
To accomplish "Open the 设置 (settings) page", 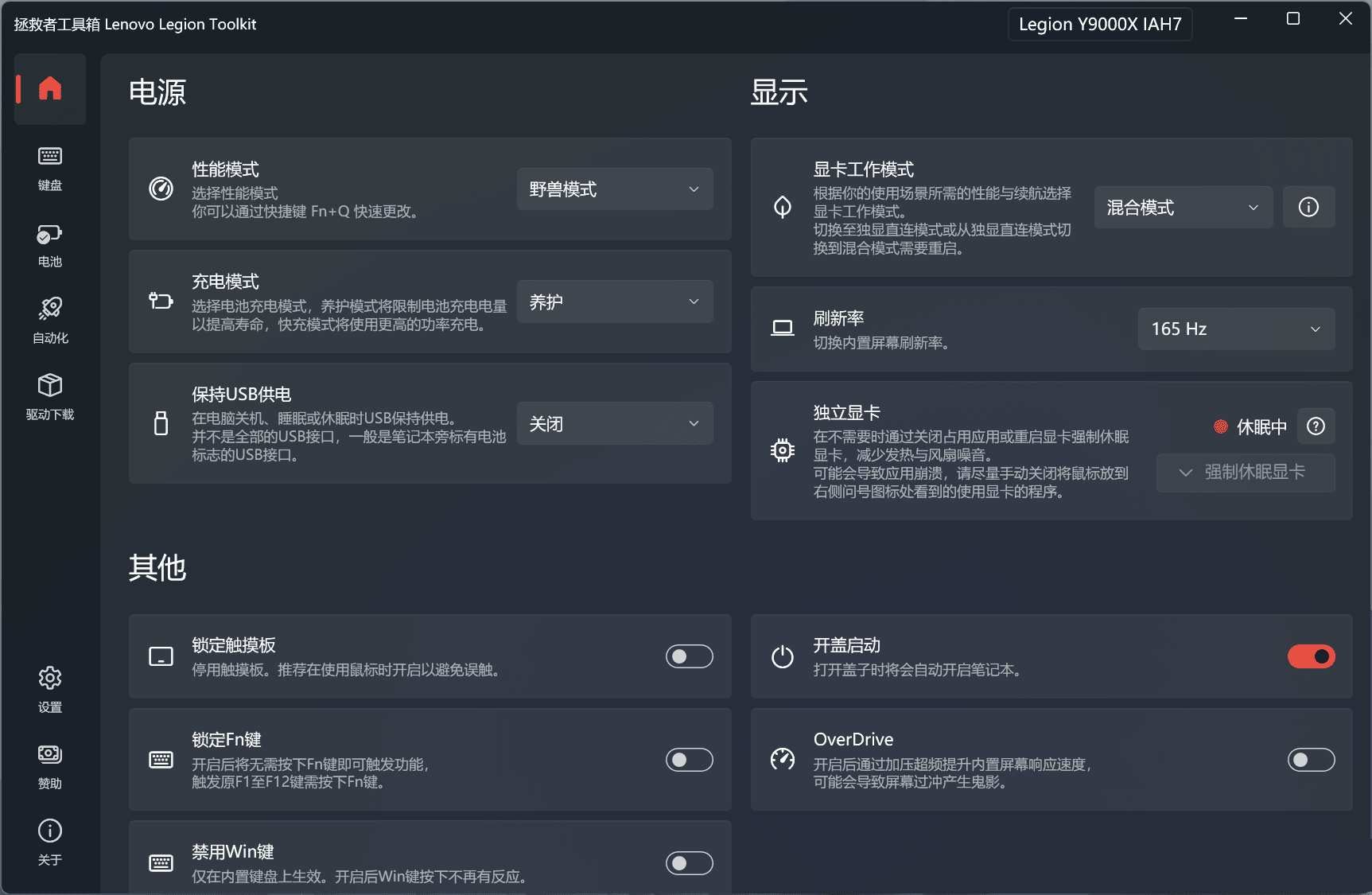I will (x=49, y=687).
